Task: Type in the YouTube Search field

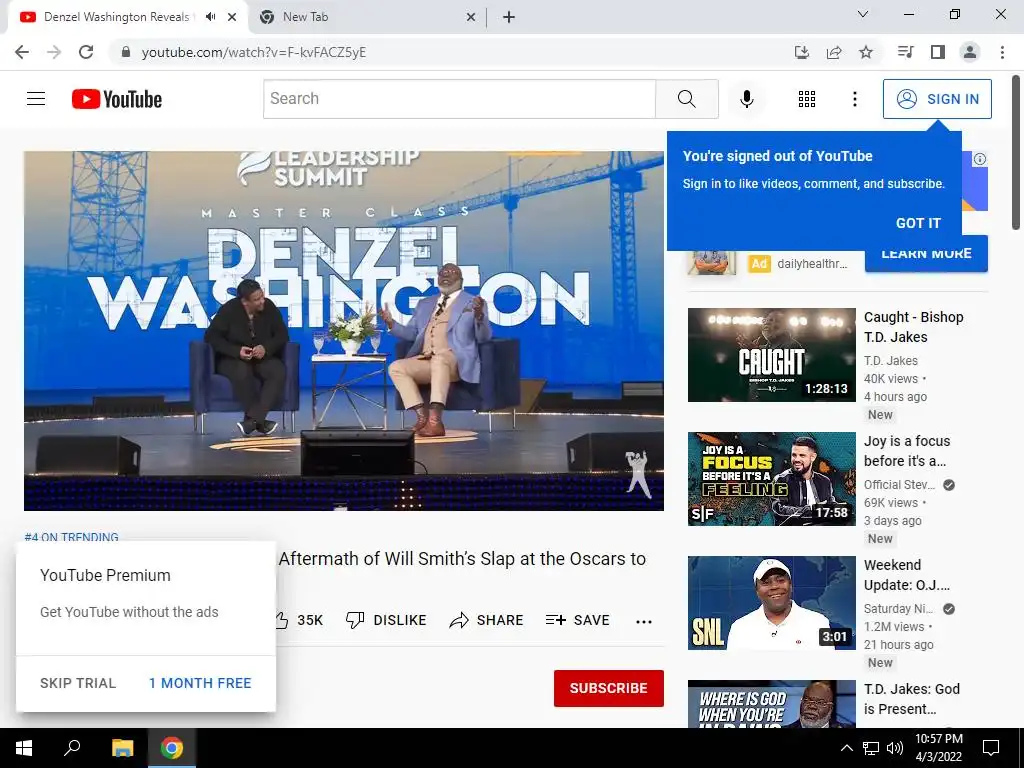Action: [x=459, y=99]
